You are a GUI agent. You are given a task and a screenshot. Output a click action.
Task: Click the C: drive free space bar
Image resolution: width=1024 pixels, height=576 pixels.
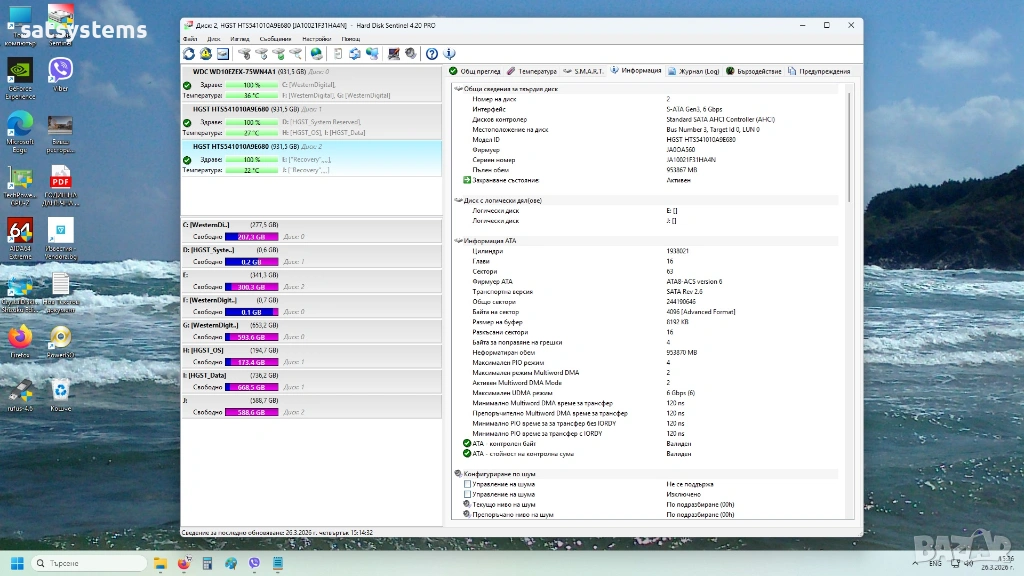[x=250, y=237]
